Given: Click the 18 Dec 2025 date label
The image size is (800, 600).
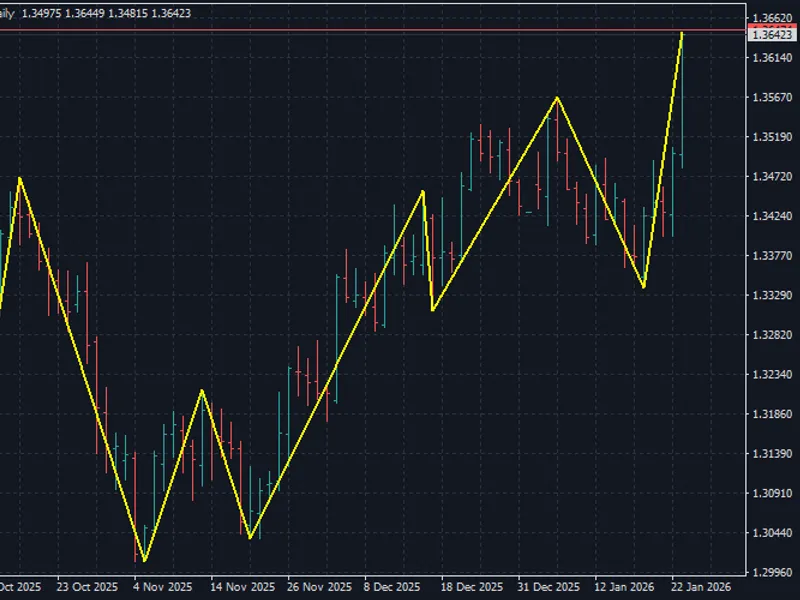Looking at the screenshot, I should [472, 587].
